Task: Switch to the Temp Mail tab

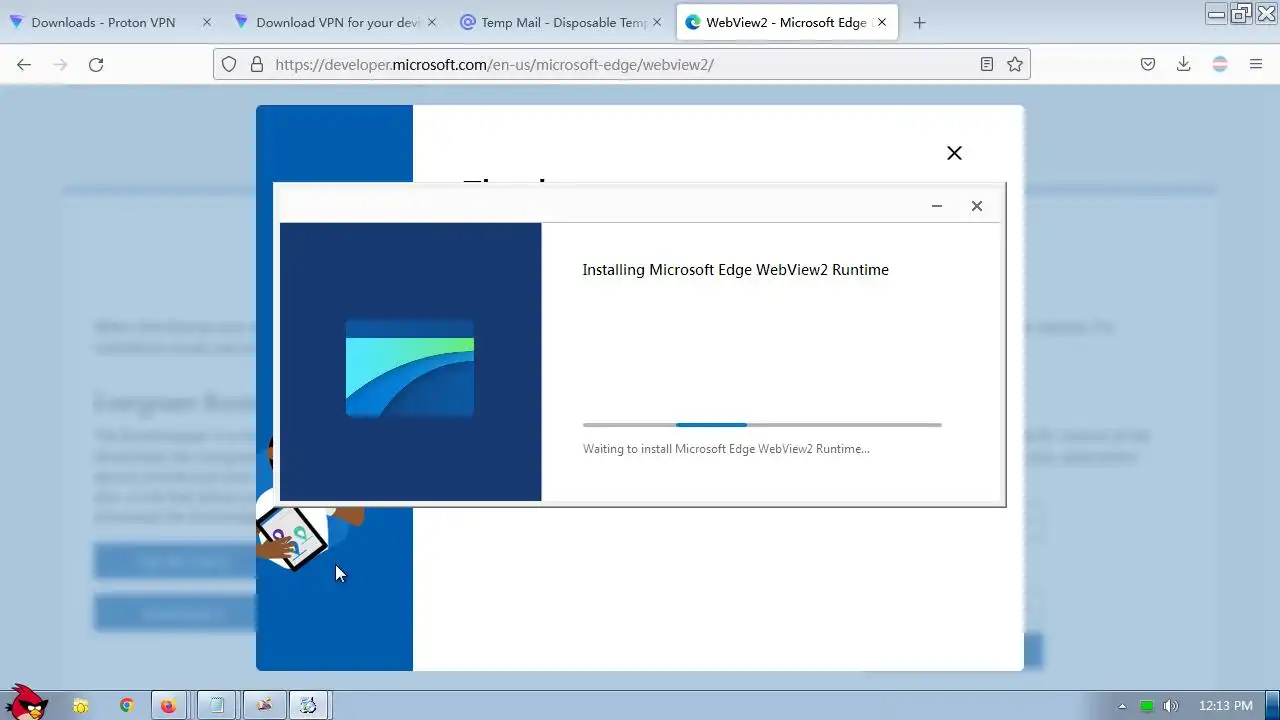Action: click(561, 22)
